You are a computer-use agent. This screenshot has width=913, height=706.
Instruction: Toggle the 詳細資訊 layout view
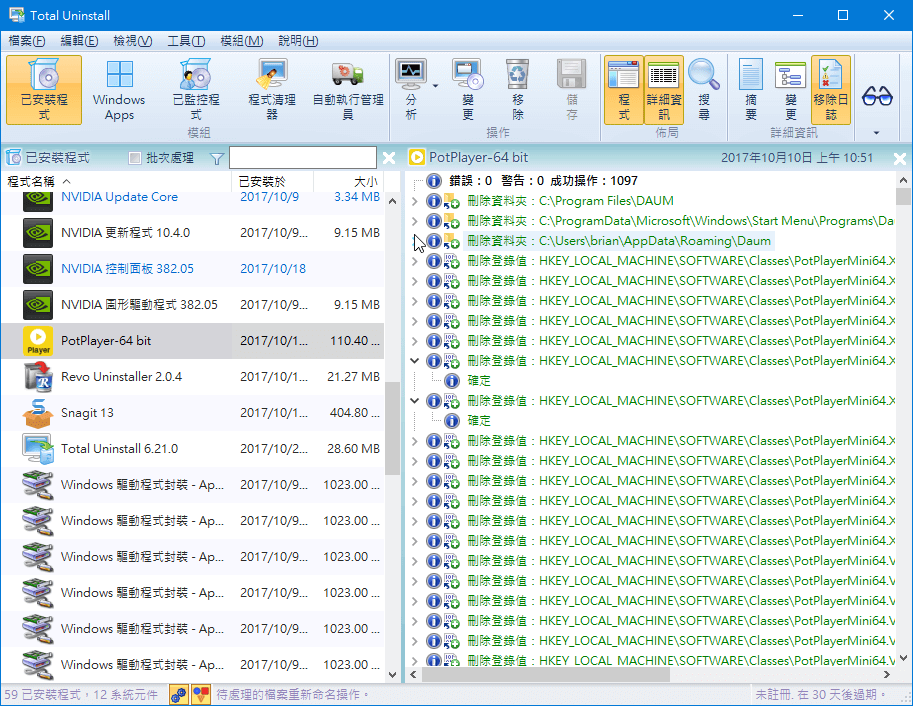[x=664, y=90]
